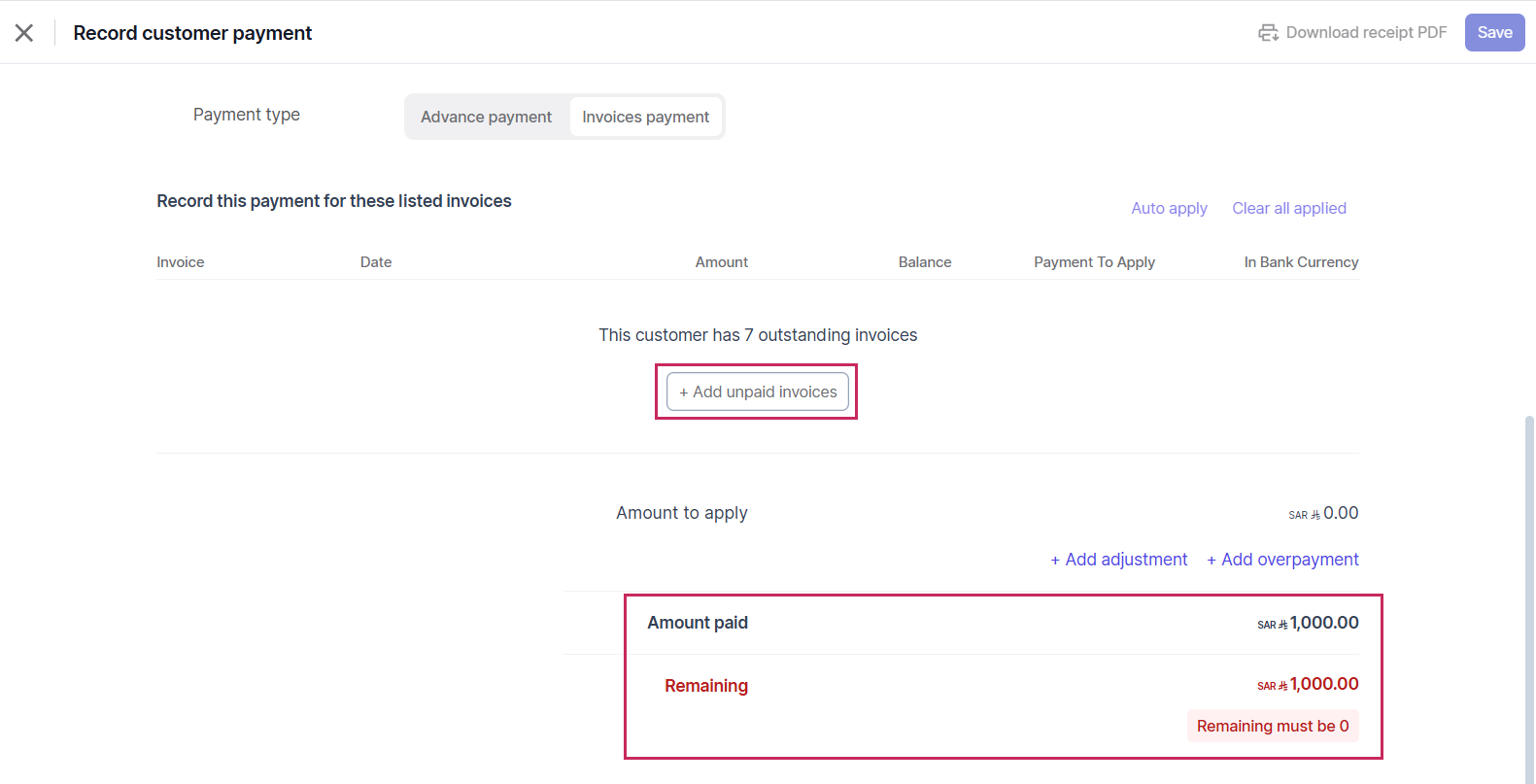
Task: Save the customer payment
Action: click(x=1494, y=33)
